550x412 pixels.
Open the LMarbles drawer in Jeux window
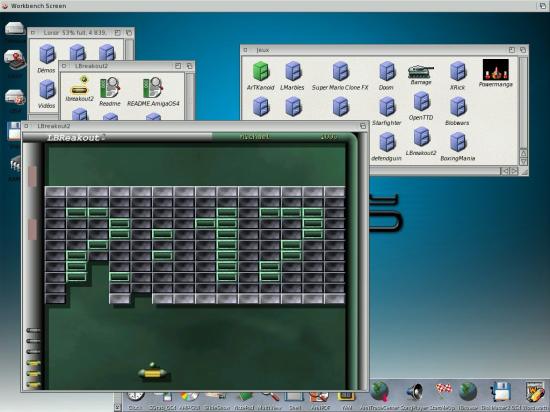[x=293, y=71]
